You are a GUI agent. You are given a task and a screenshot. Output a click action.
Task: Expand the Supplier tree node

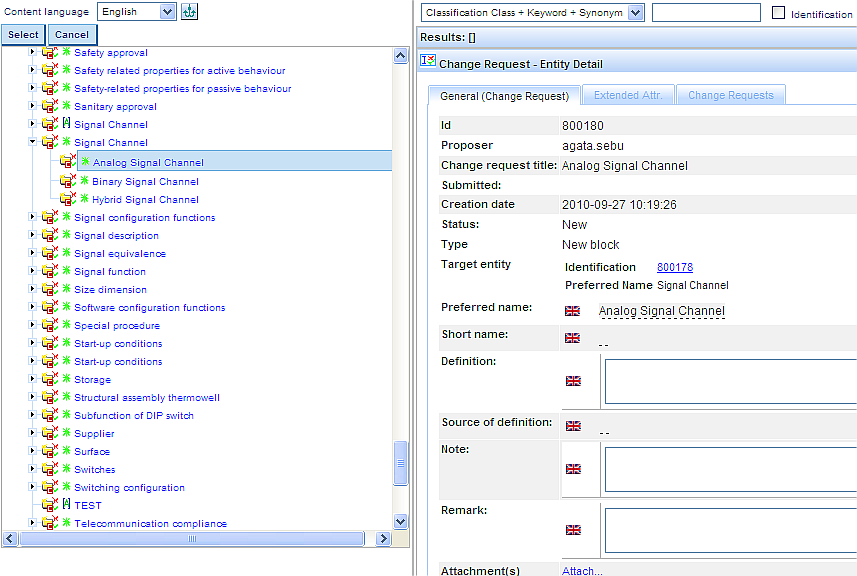point(32,434)
